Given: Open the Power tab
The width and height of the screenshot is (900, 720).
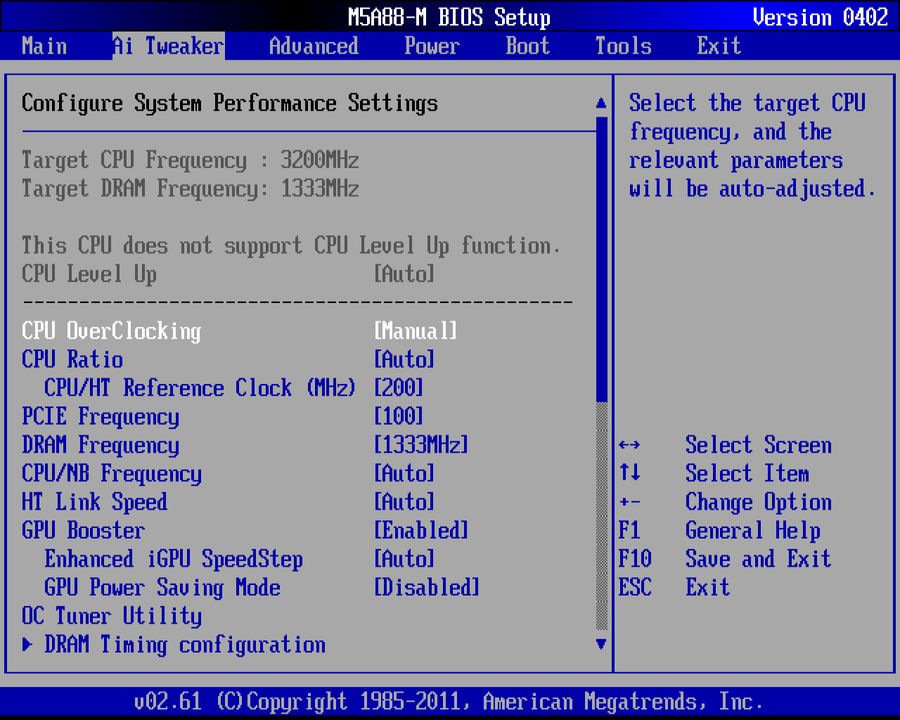Looking at the screenshot, I should click(x=432, y=46).
